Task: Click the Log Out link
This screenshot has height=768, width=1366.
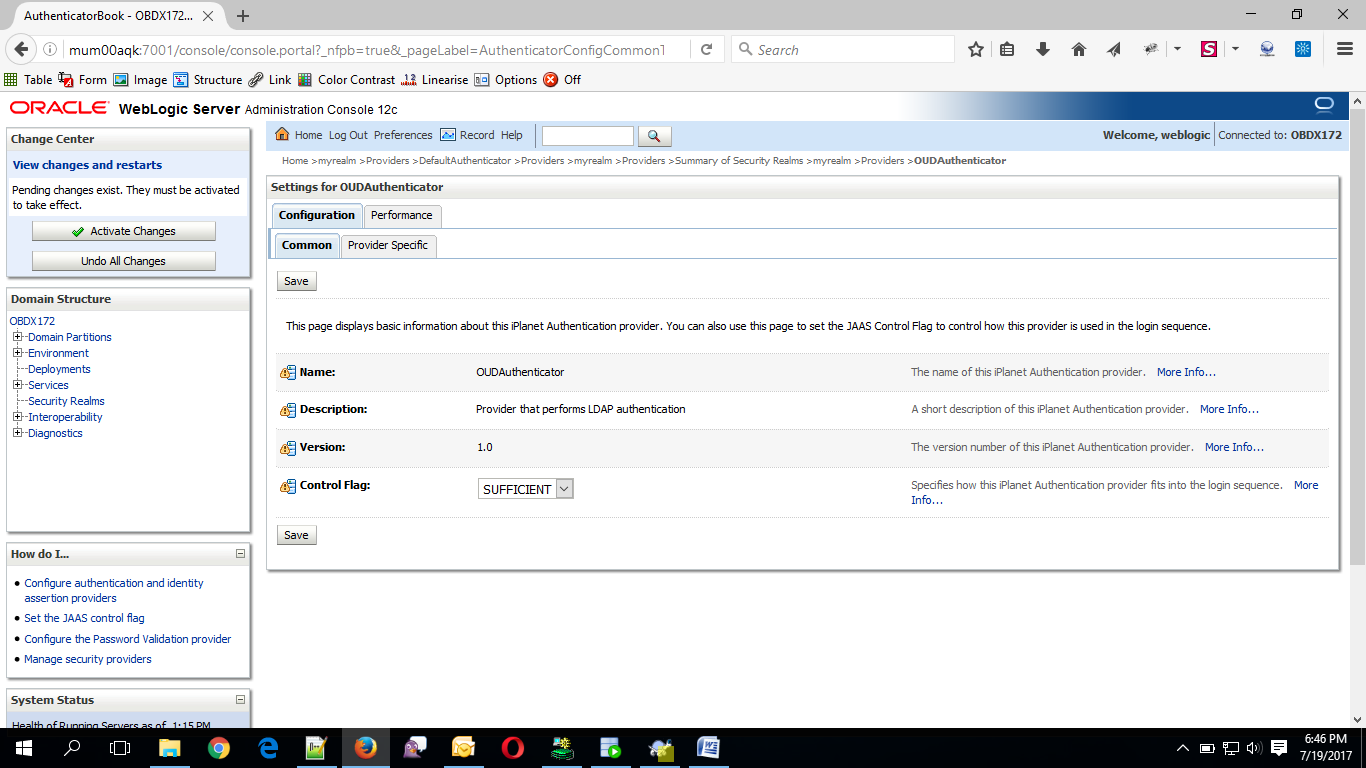Action: click(348, 135)
